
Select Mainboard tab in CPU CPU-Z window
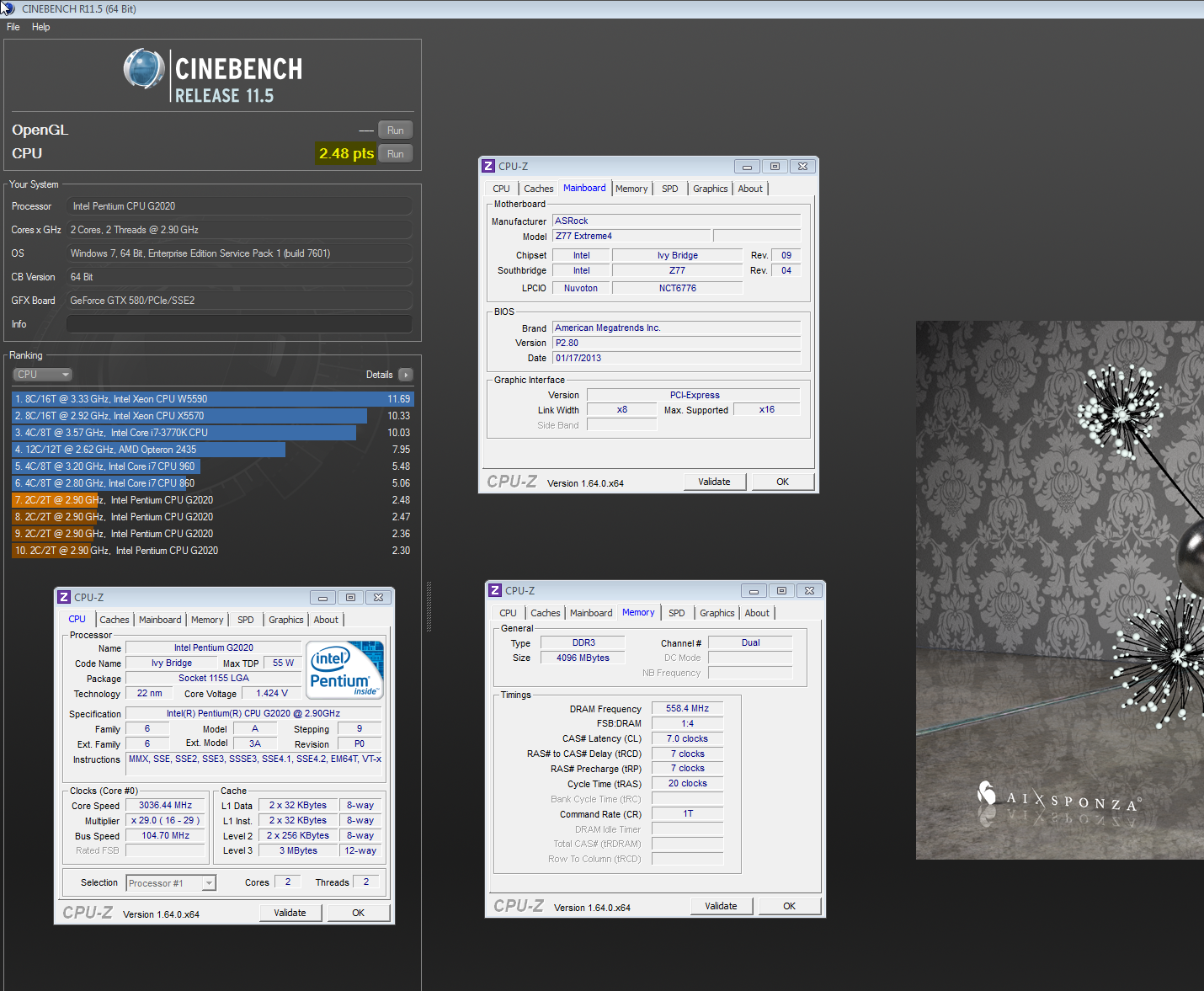click(160, 620)
